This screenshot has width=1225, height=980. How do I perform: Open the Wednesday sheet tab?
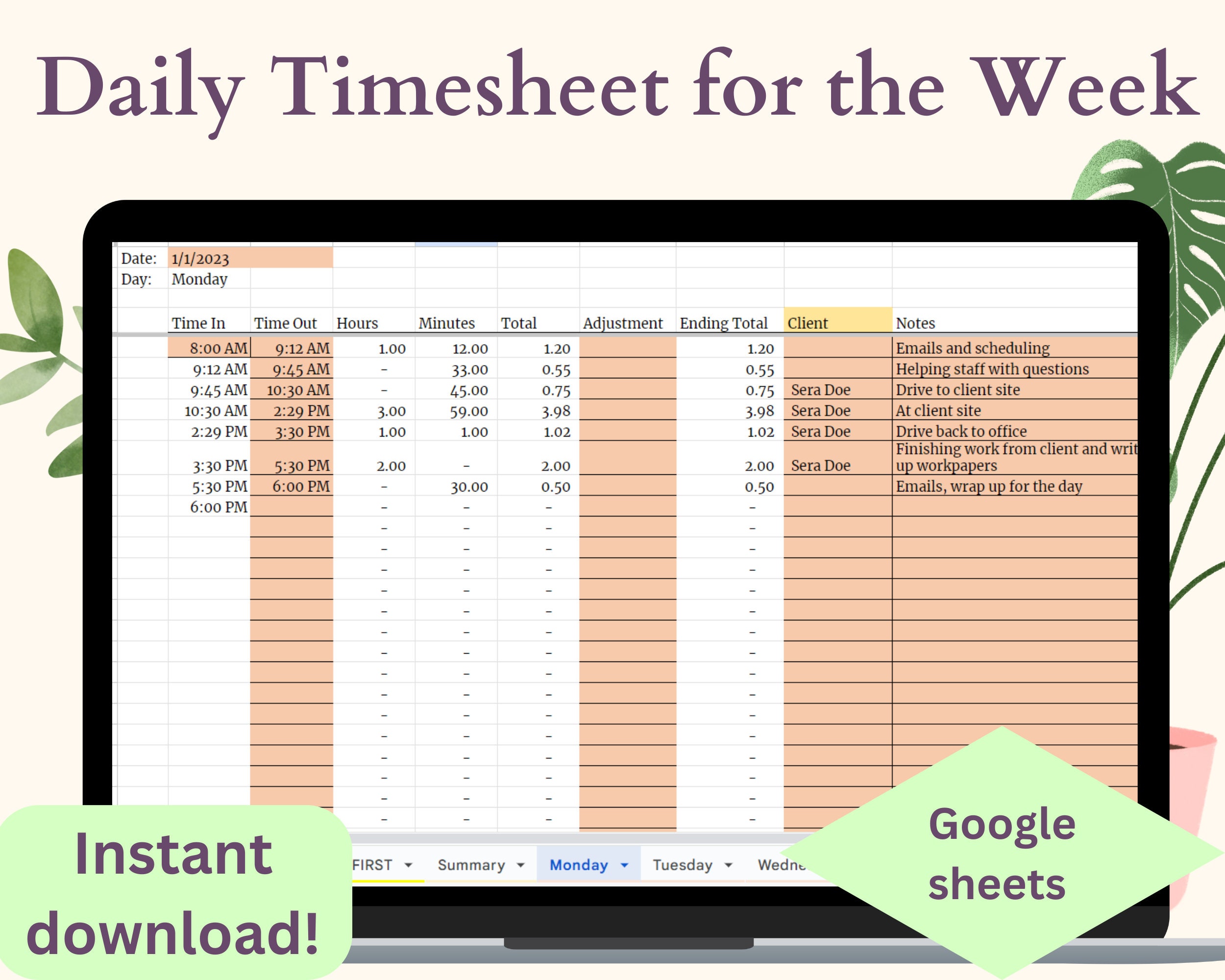(781, 865)
